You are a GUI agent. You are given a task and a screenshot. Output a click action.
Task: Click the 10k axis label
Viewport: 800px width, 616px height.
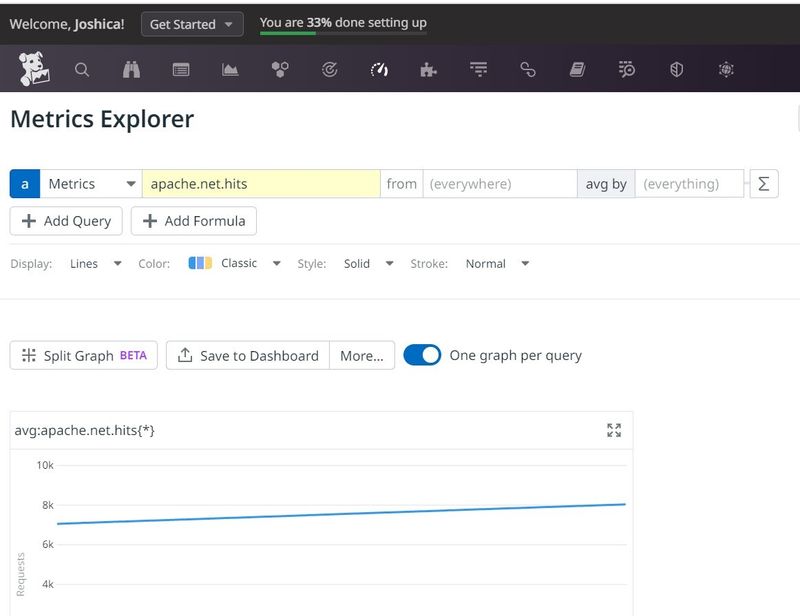(45, 465)
